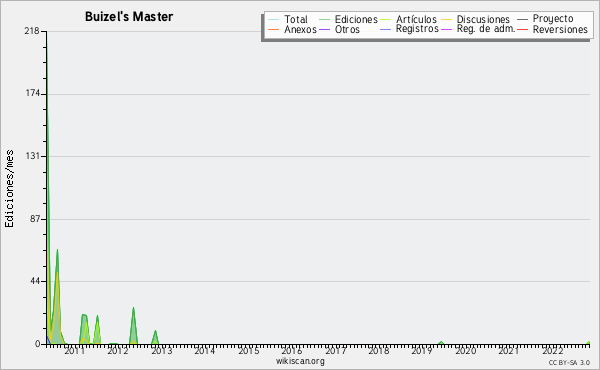Click the chart title "Buizel's Master"
This screenshot has width=600, height=370.
click(x=129, y=16)
